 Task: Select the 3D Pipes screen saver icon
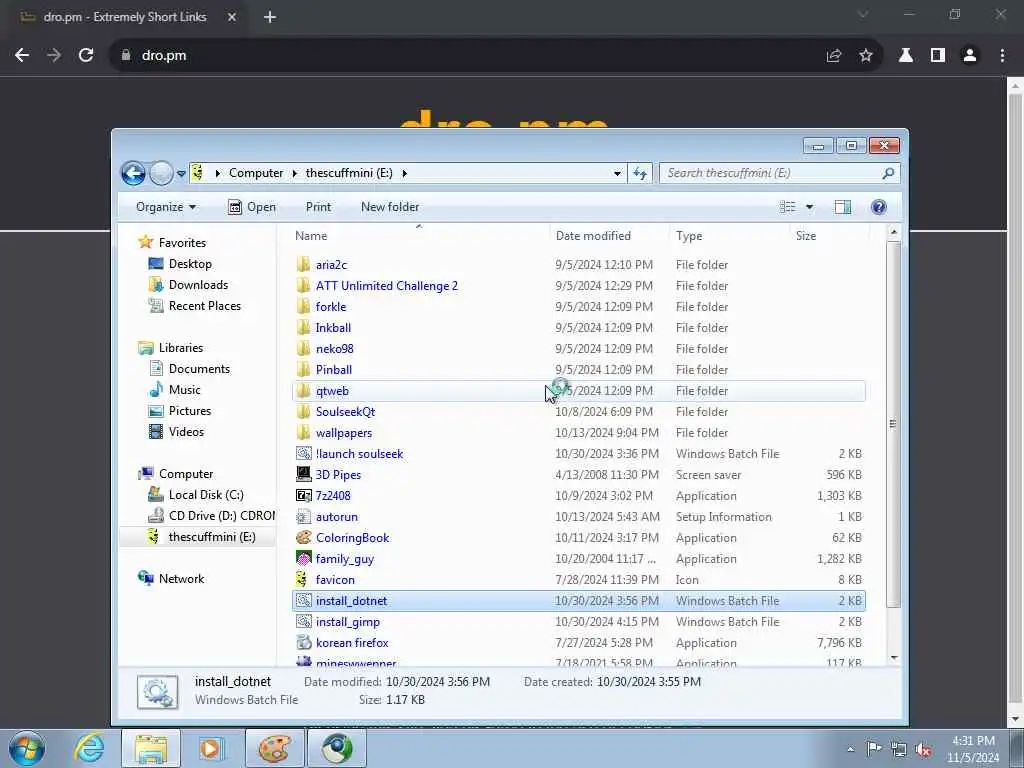click(x=303, y=474)
